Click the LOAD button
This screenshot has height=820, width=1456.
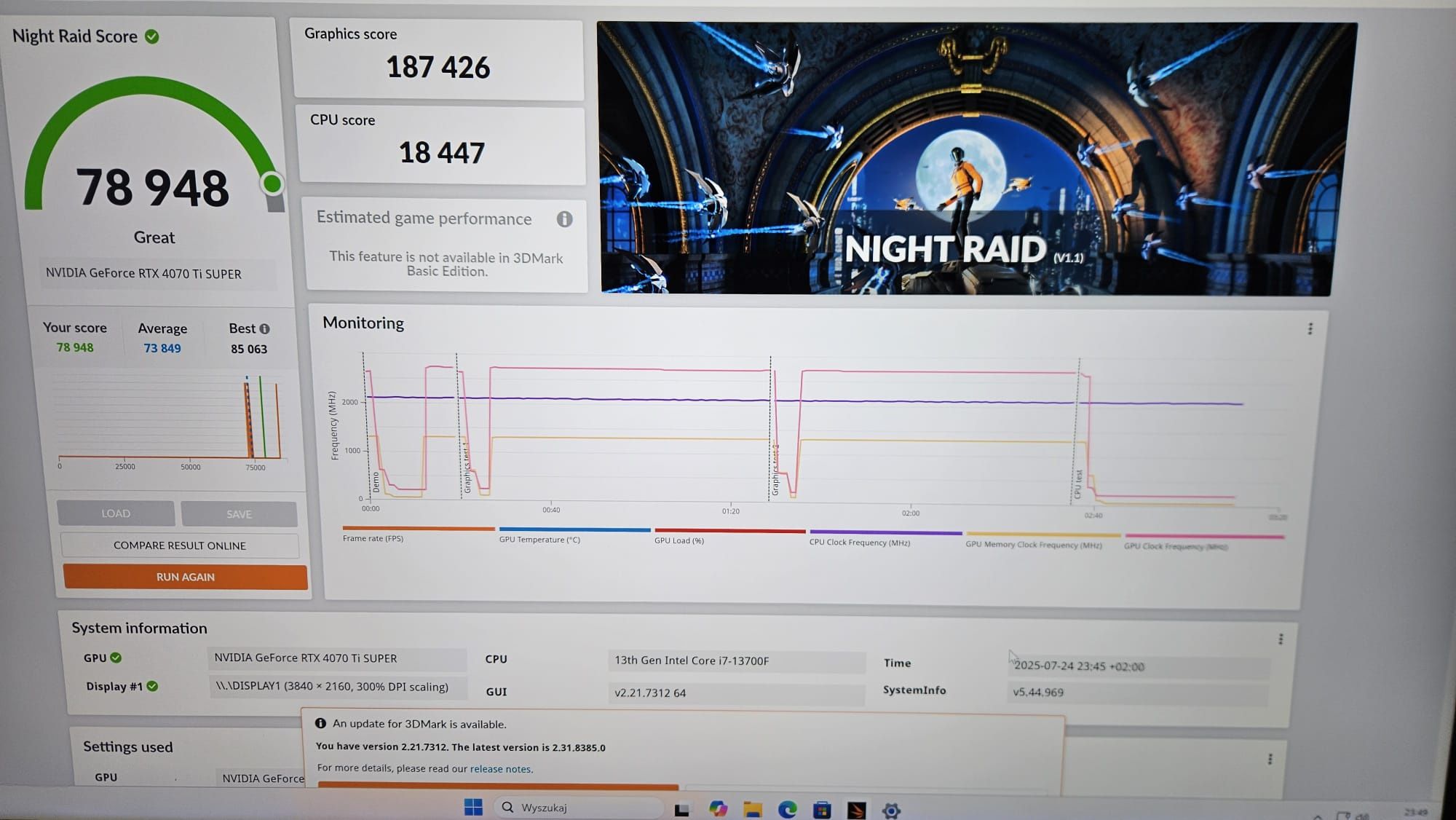tap(116, 513)
